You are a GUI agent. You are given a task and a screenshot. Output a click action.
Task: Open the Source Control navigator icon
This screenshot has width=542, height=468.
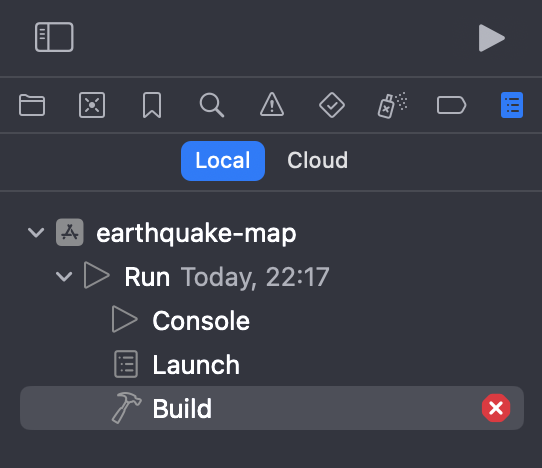pyautogui.click(x=92, y=105)
